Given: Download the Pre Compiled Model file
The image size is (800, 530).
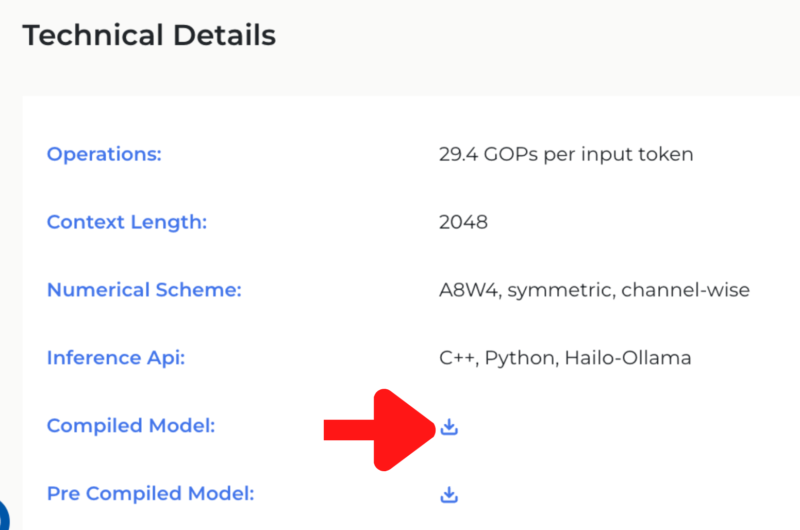Looking at the screenshot, I should click(449, 494).
